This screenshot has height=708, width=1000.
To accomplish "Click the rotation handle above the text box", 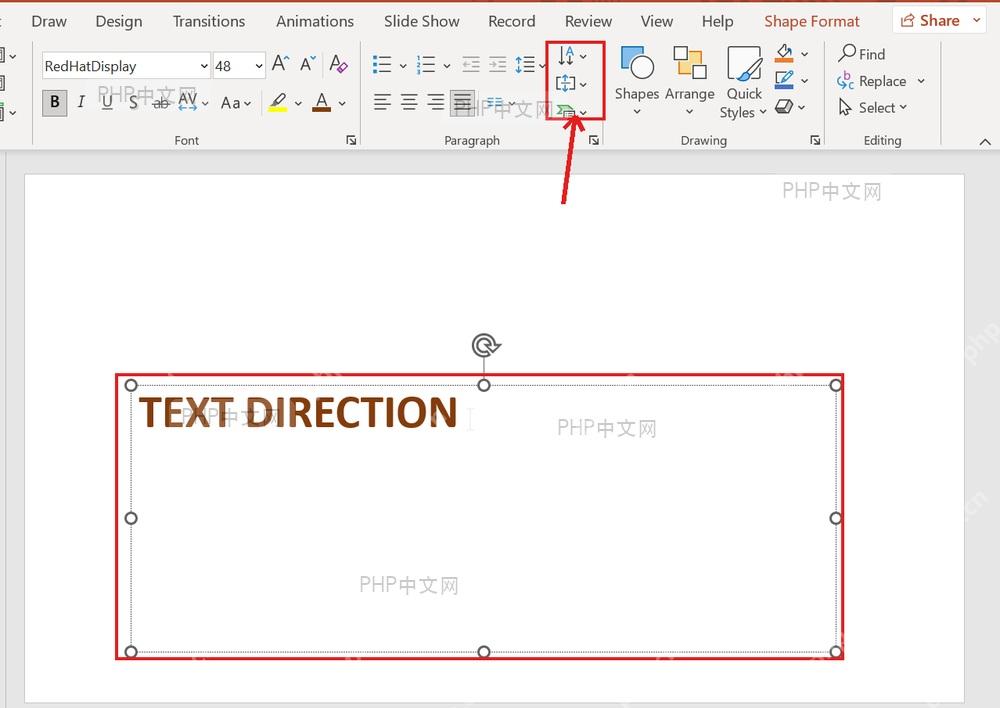I will [485, 345].
